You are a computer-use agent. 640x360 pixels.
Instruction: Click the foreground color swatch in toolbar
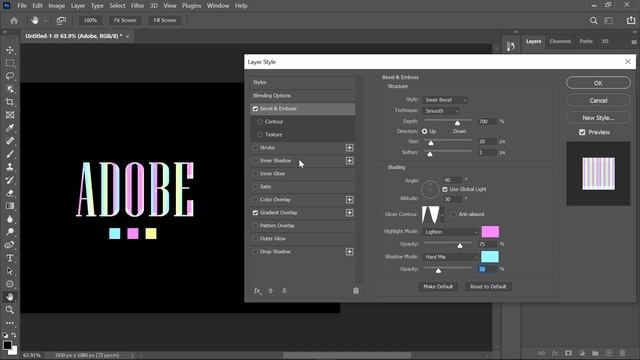click(x=7, y=345)
